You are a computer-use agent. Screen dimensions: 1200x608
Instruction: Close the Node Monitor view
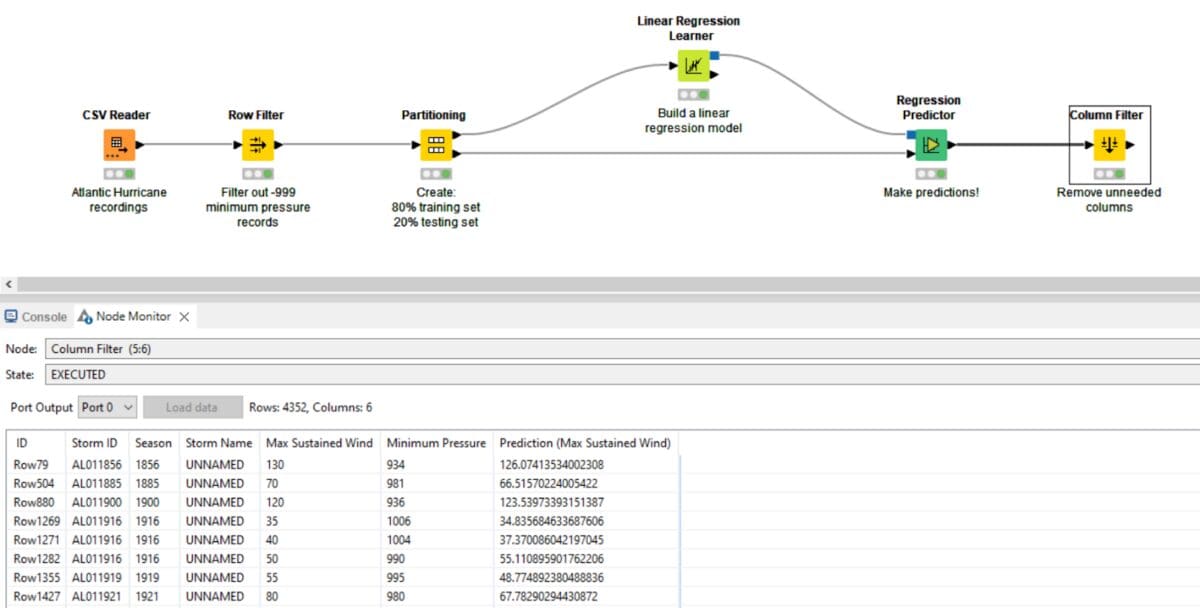[x=183, y=317]
